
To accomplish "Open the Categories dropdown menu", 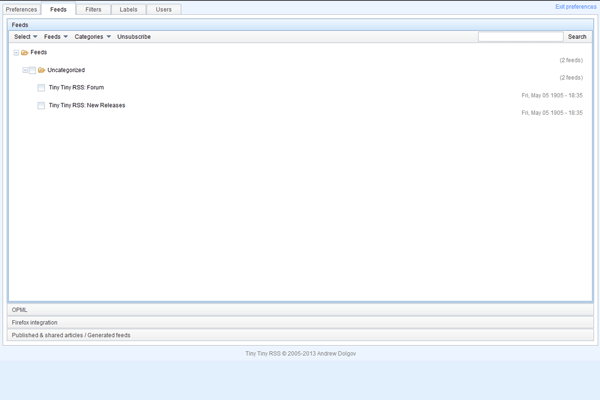I will pos(92,37).
